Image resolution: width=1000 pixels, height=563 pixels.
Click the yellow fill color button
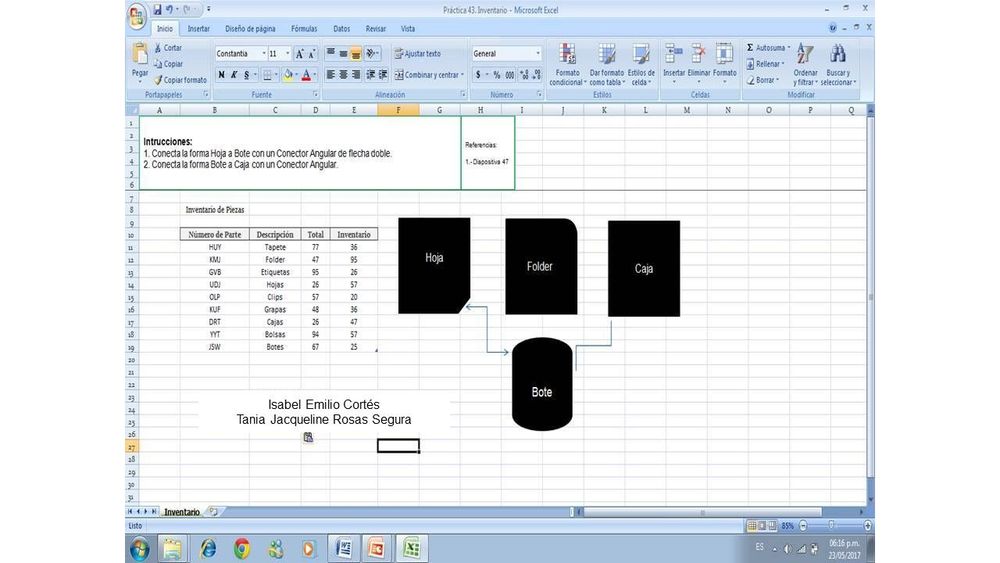[287, 75]
